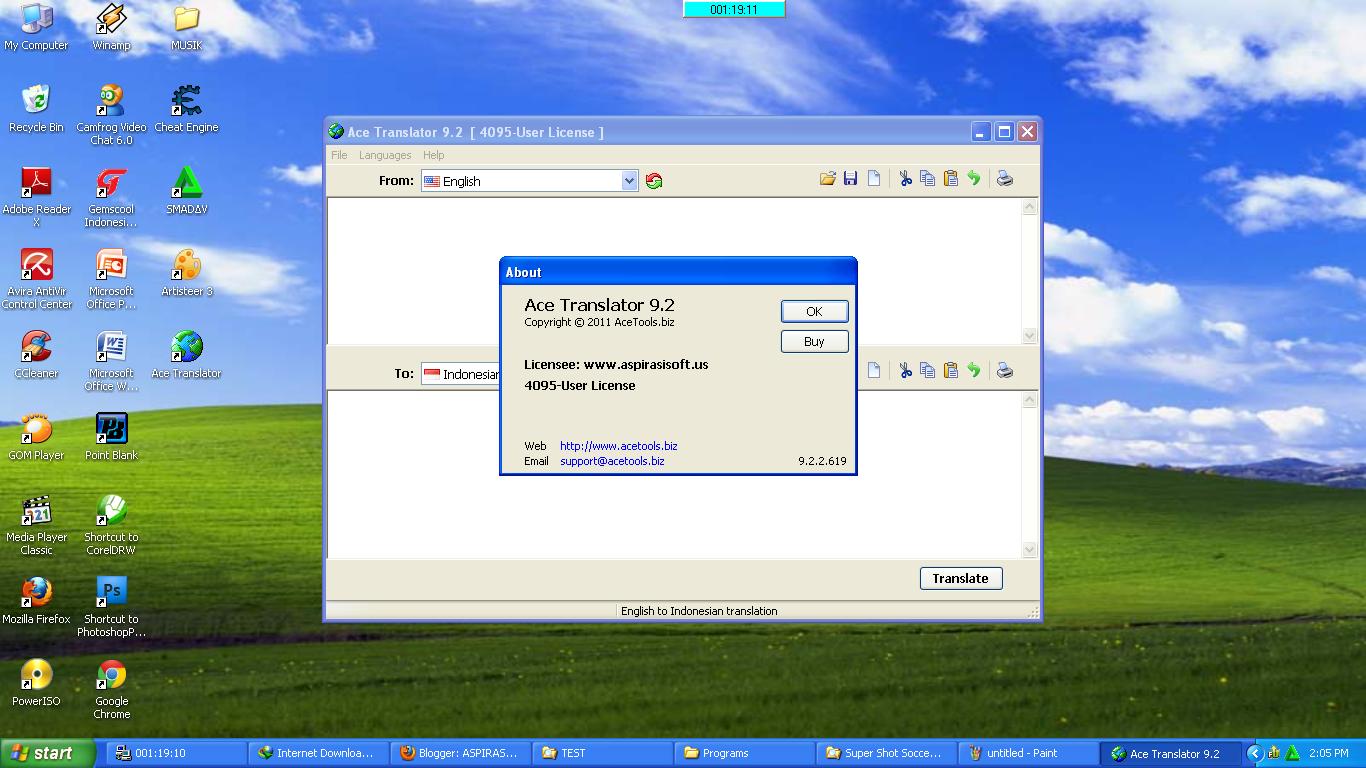Cut scissors icon in the From toolbar

pos(905,179)
